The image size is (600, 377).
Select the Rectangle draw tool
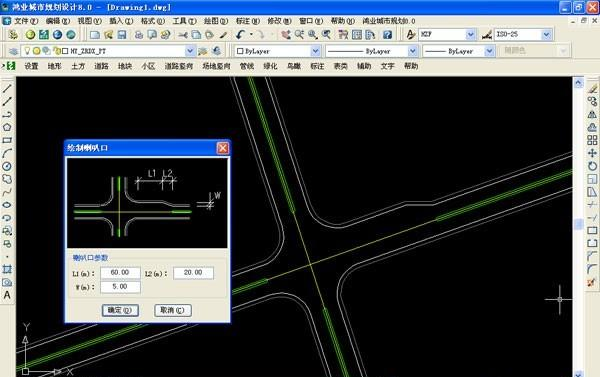[x=7, y=140]
